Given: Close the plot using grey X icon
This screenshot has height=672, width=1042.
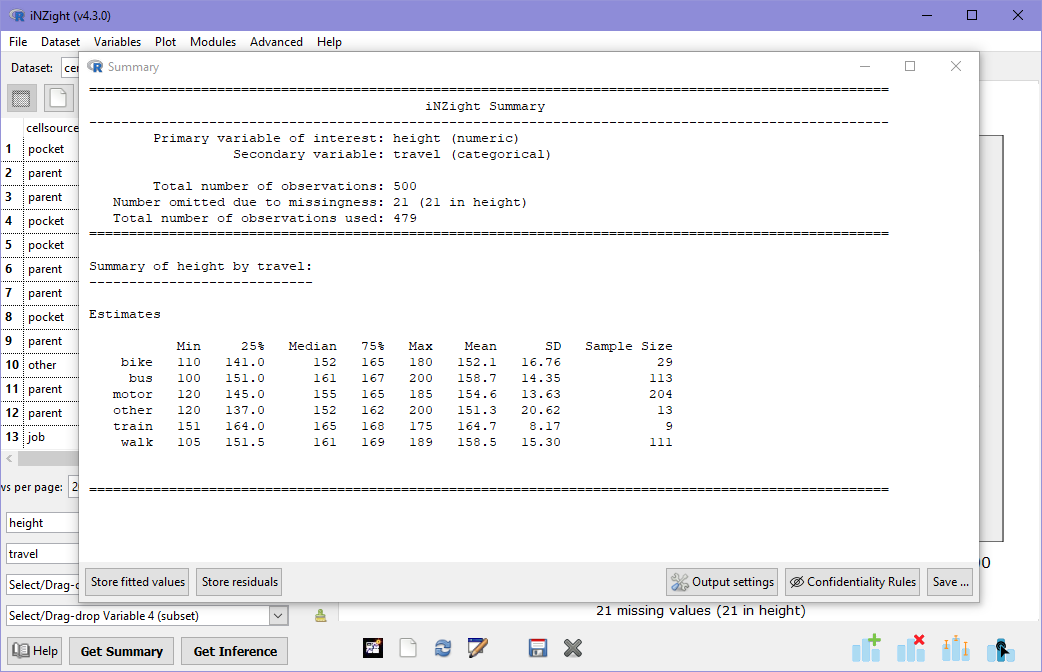Looking at the screenshot, I should pos(572,648).
